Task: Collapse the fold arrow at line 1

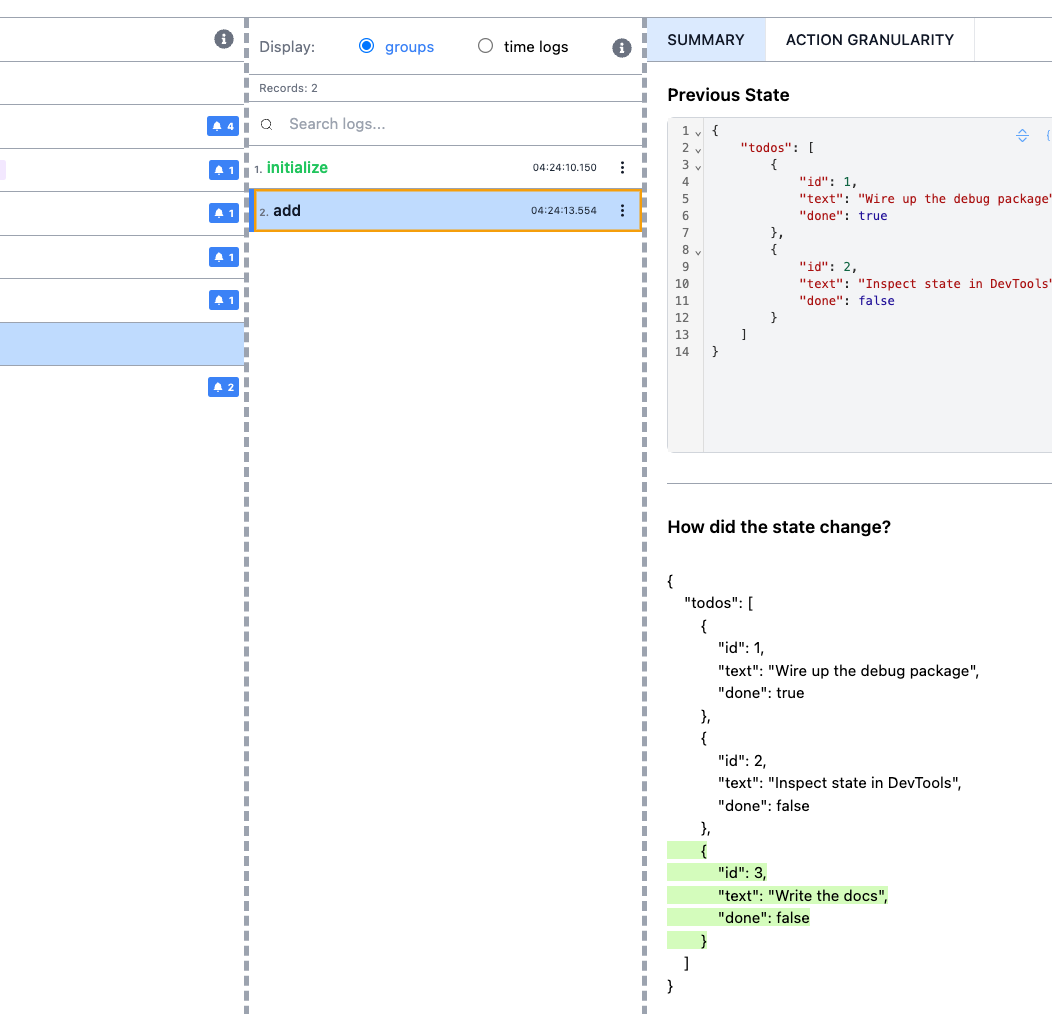Action: tap(698, 133)
